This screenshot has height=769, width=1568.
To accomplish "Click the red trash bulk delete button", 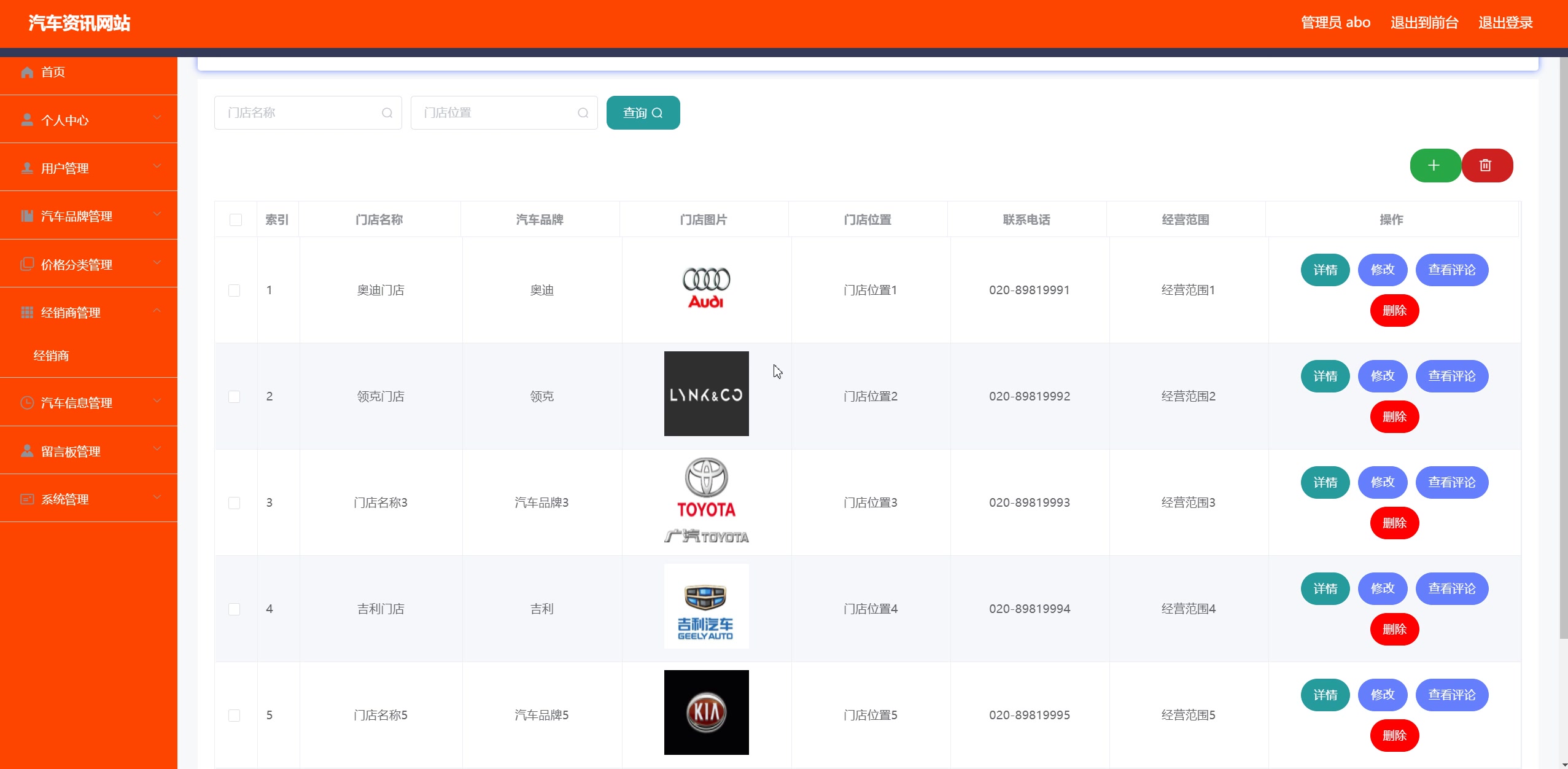I will coord(1486,165).
